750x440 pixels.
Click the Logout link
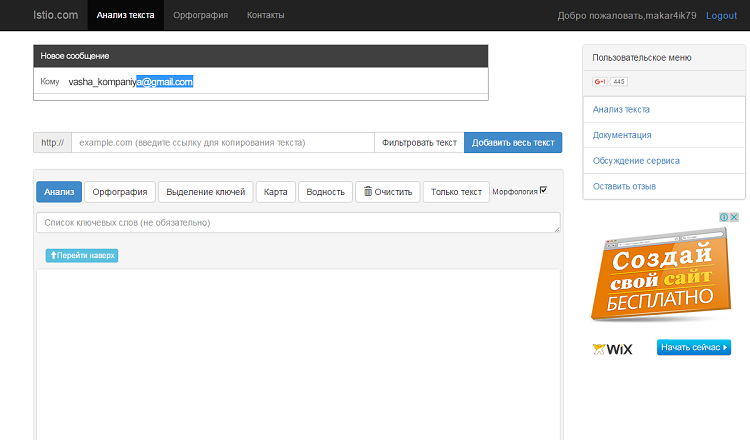[721, 16]
